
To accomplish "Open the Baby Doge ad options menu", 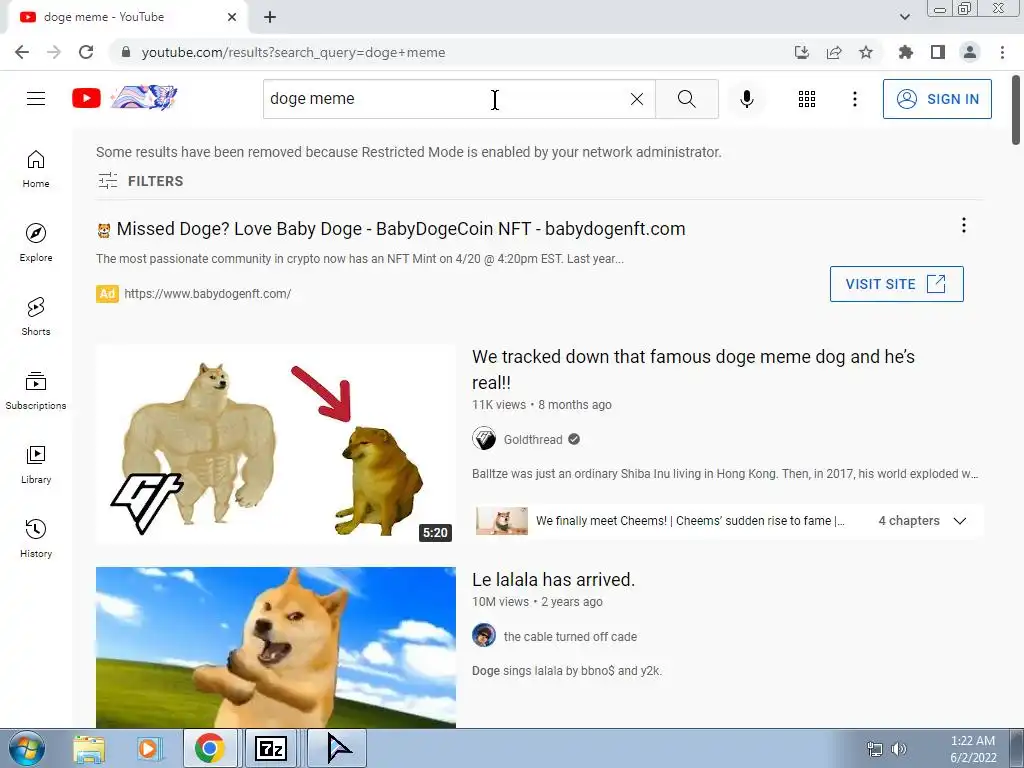I will (x=963, y=225).
